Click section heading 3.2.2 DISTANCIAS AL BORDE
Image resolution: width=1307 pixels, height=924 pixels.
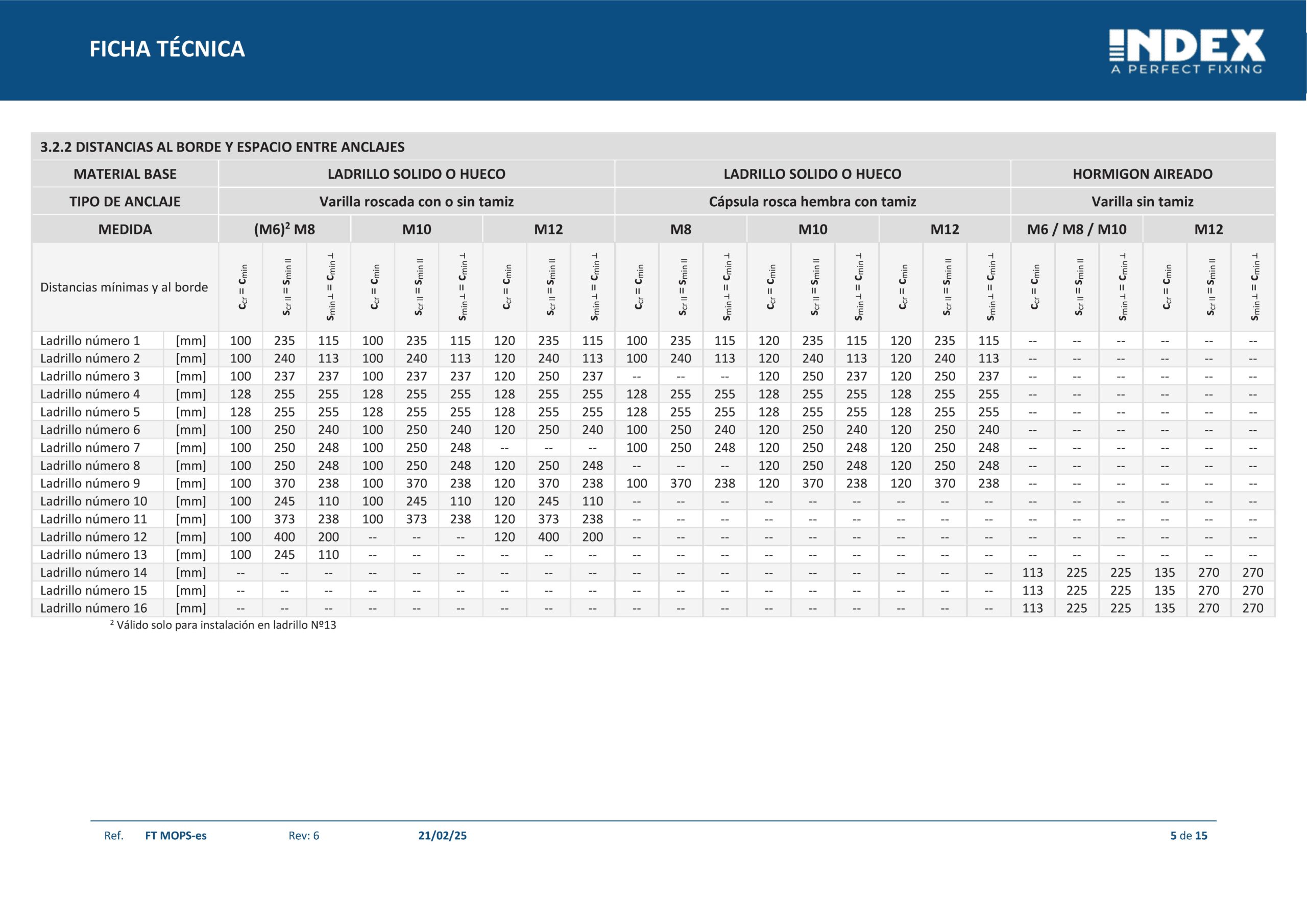222,147
